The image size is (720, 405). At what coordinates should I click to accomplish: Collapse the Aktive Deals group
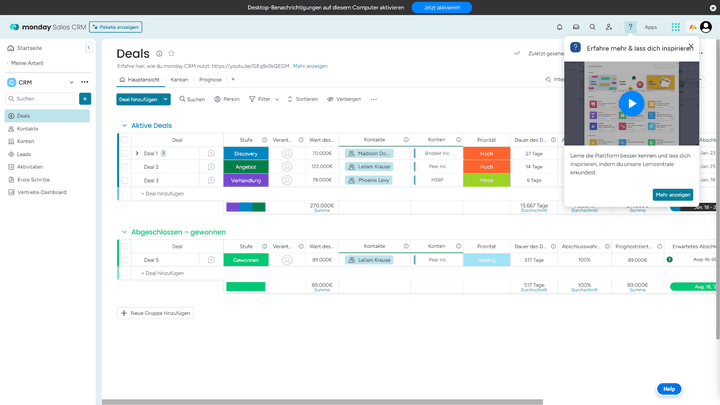click(123, 125)
